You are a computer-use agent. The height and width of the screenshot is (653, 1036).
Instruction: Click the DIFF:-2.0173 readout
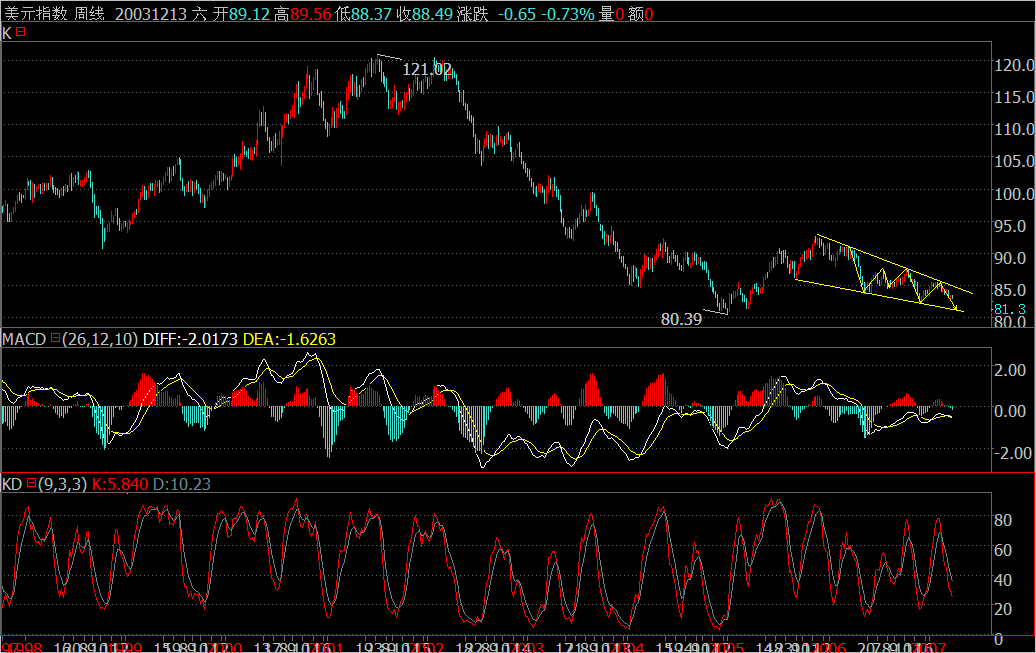pyautogui.click(x=190, y=339)
